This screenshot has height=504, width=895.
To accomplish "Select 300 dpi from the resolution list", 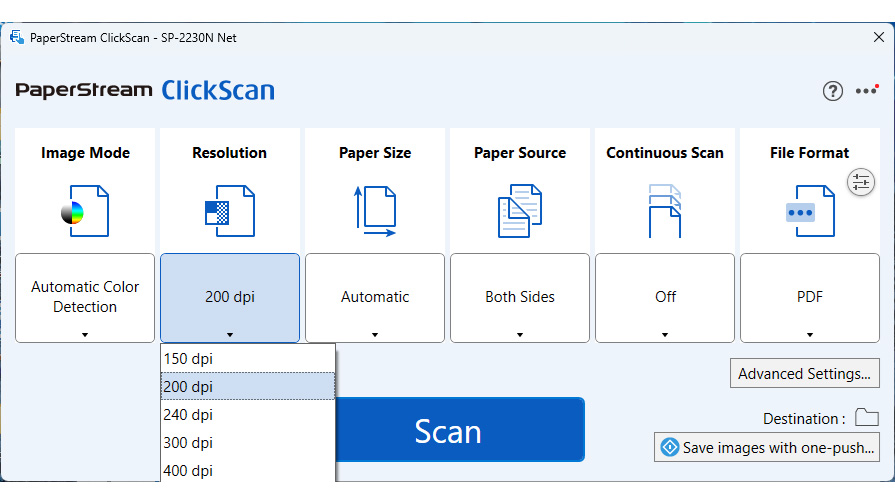I will point(248,442).
